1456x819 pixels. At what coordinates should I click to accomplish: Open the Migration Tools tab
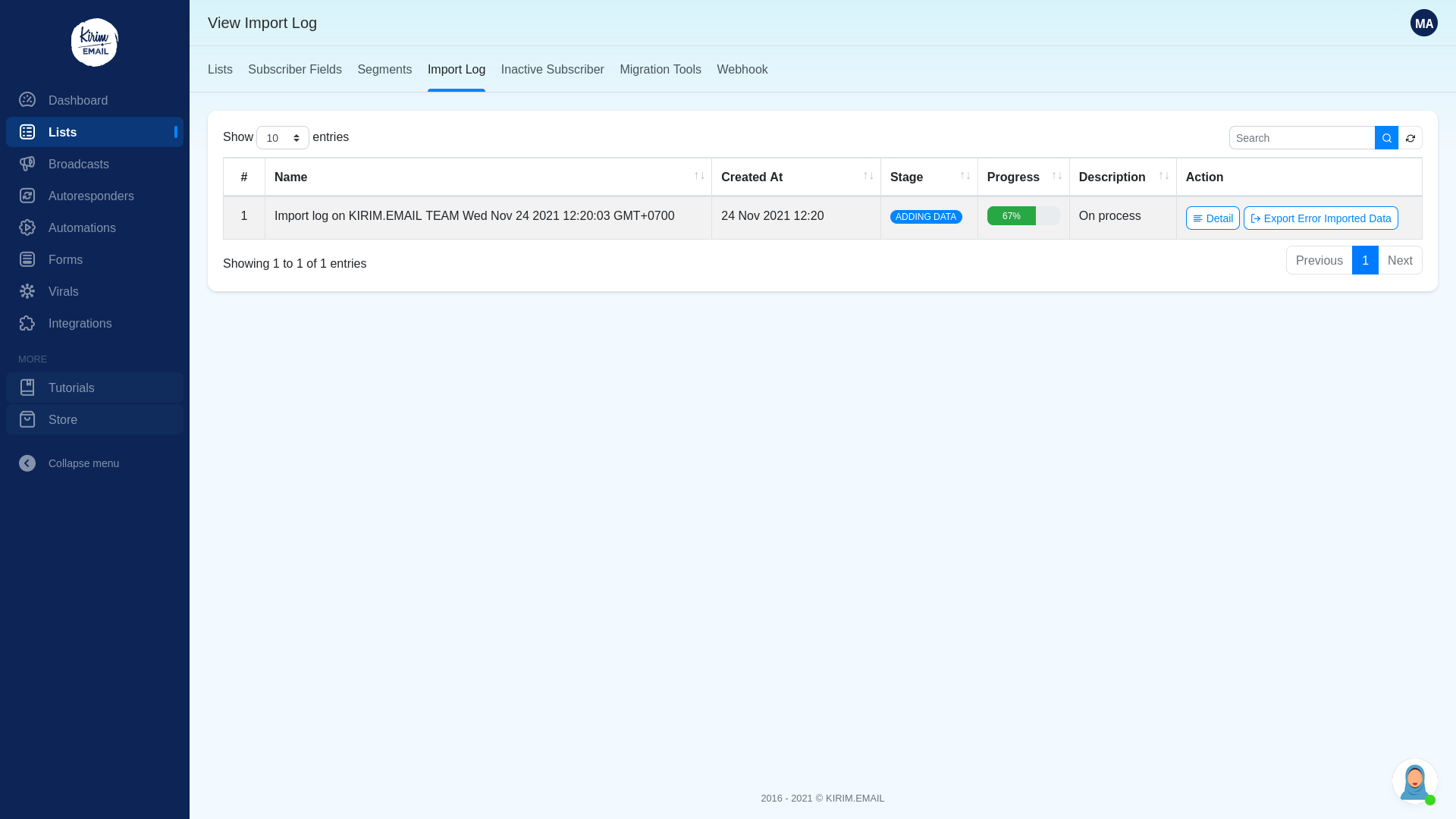coord(660,70)
